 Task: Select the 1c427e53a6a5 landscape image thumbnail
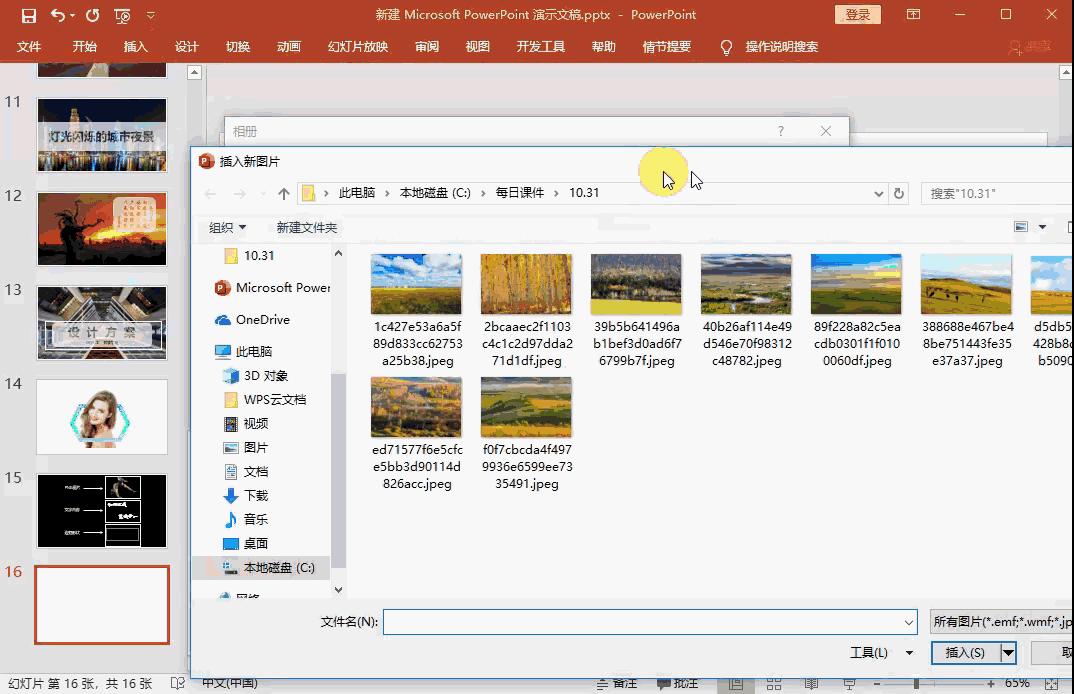(x=416, y=282)
